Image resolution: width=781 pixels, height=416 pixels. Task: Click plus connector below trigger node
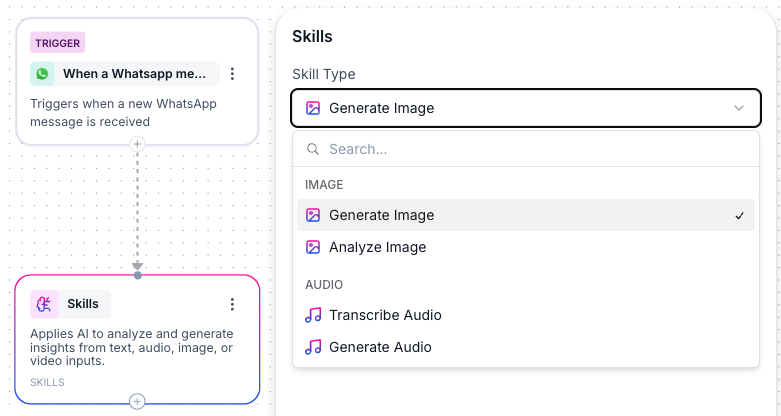point(138,144)
